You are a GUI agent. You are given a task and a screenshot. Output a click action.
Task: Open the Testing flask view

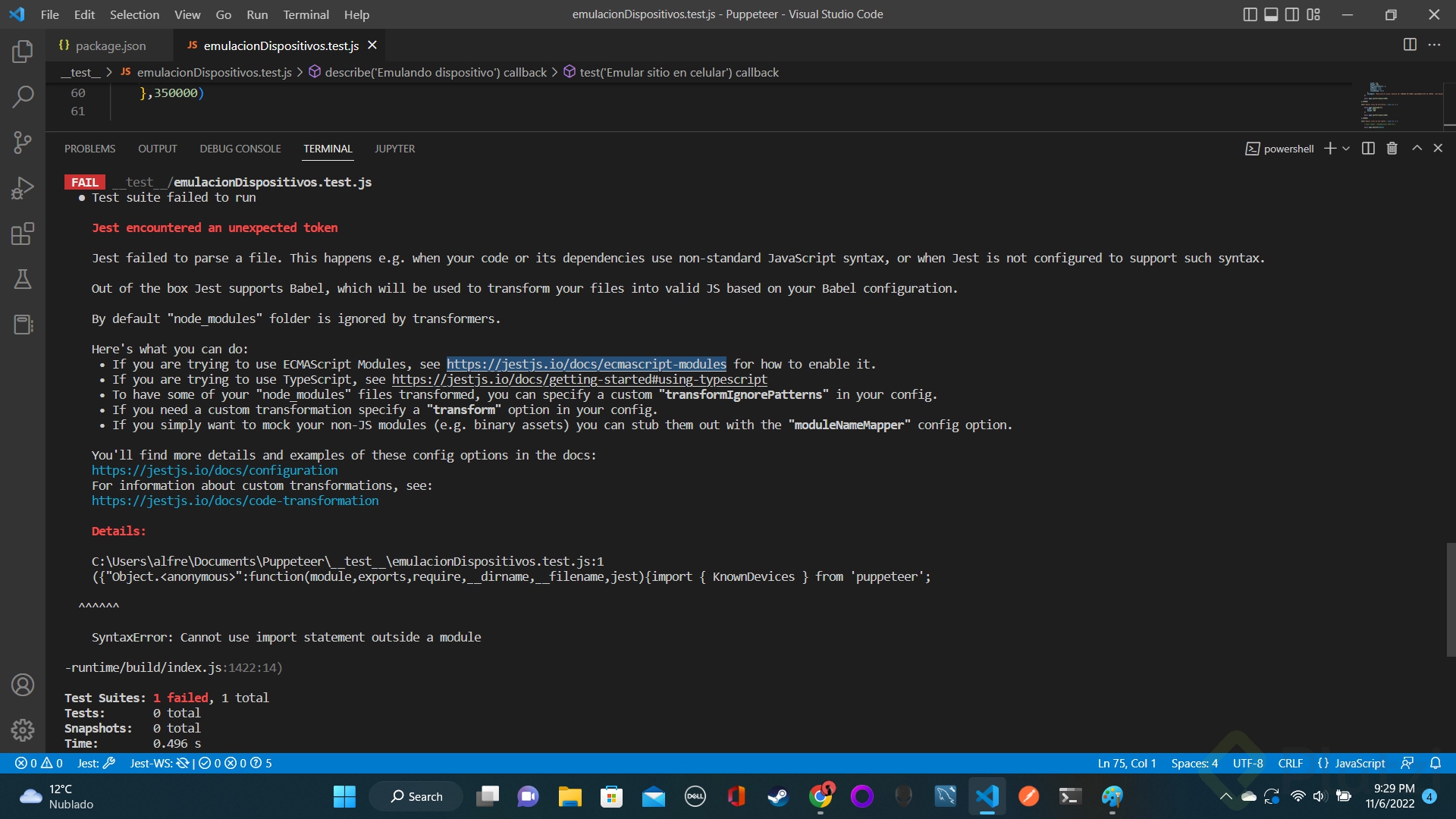click(23, 279)
